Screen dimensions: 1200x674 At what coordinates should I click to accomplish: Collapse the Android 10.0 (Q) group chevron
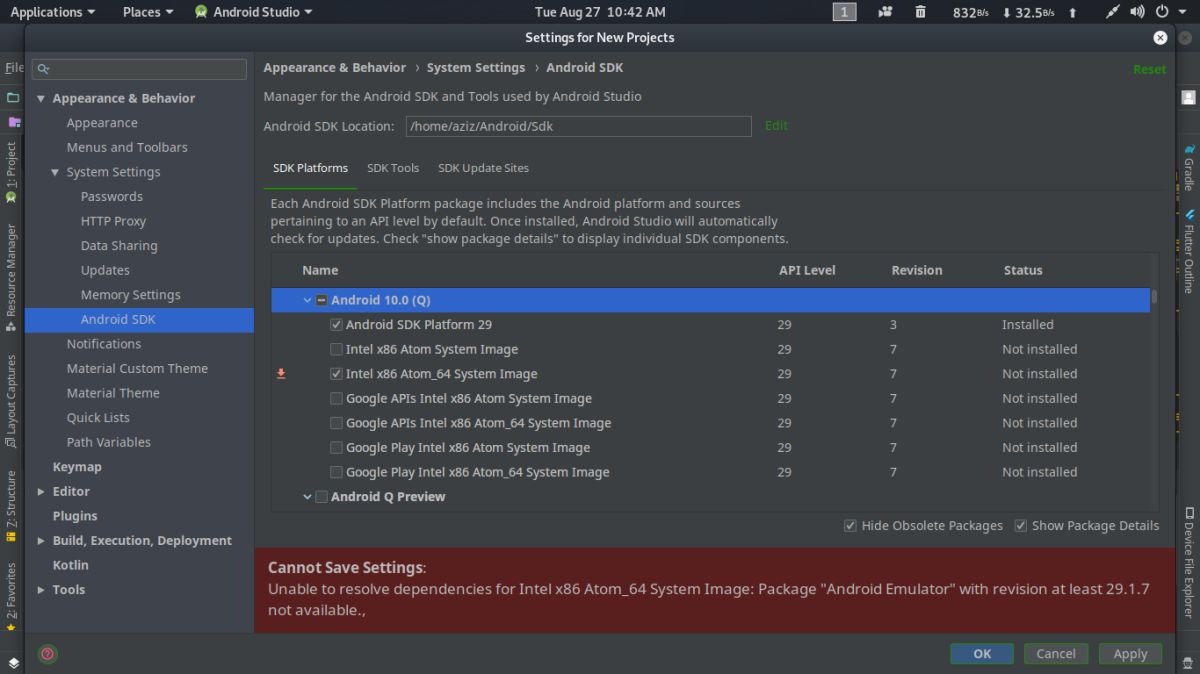pyautogui.click(x=307, y=300)
